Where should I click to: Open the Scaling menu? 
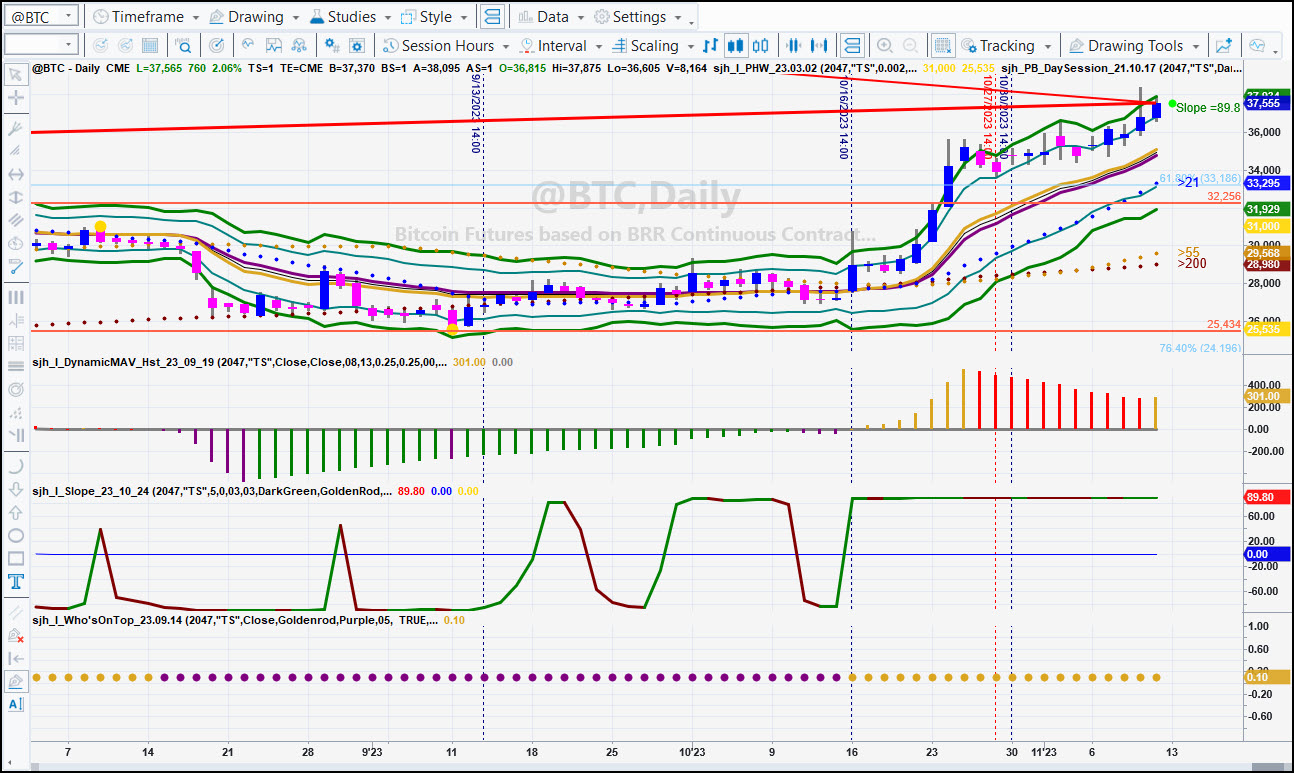[651, 46]
